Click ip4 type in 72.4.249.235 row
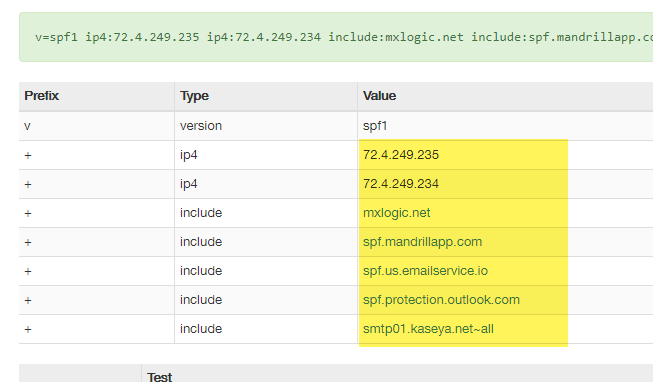This screenshot has height=382, width=653. (x=189, y=155)
